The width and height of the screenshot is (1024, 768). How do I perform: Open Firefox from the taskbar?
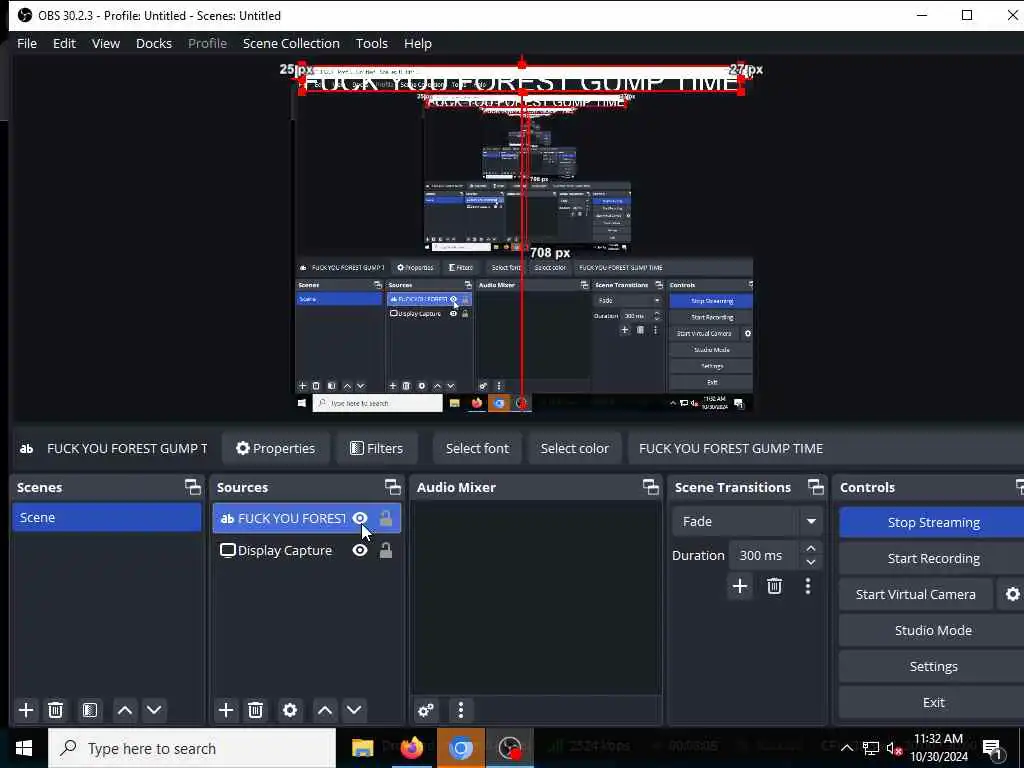click(x=411, y=748)
